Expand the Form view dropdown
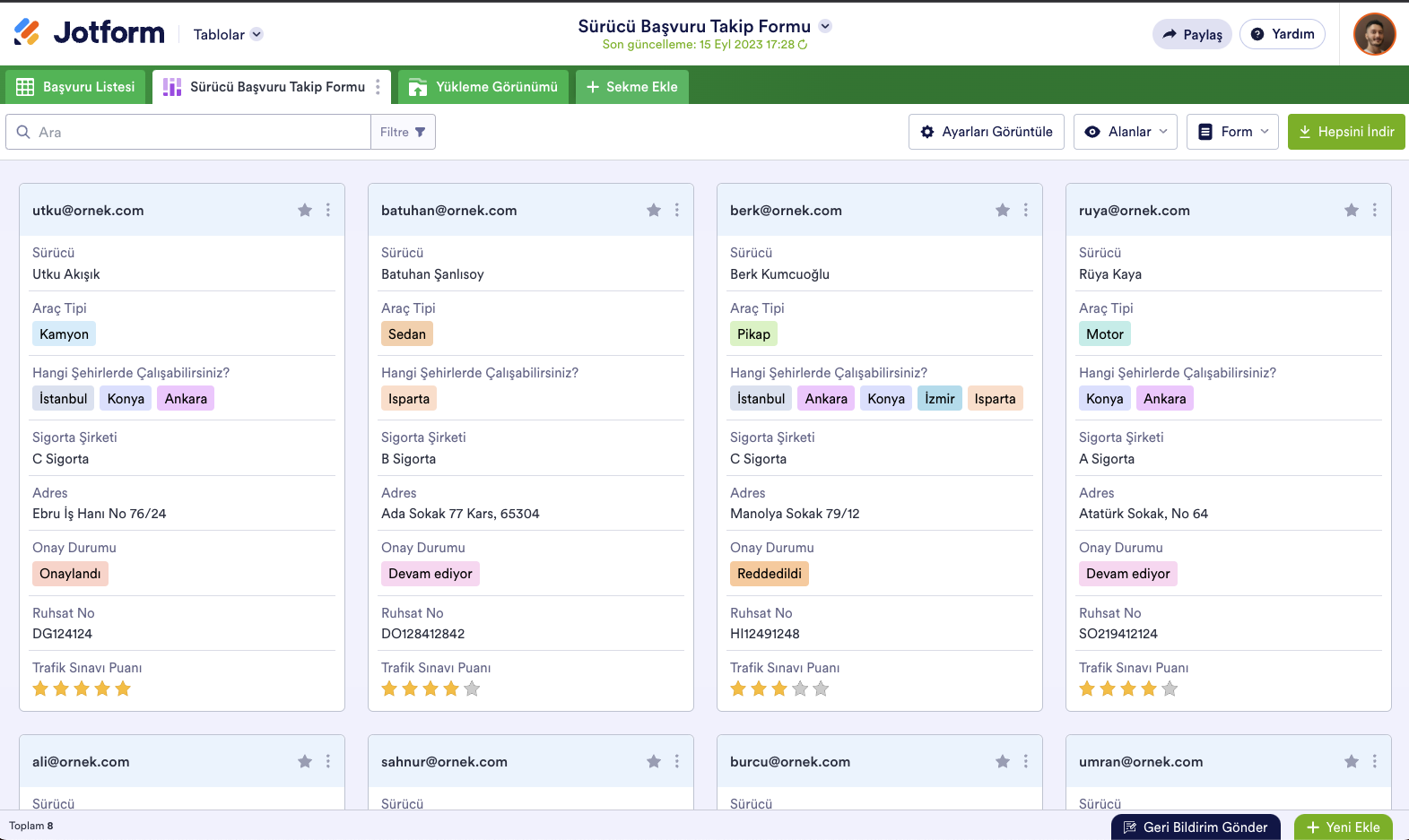Viewport: 1409px width, 840px height. tap(1232, 132)
